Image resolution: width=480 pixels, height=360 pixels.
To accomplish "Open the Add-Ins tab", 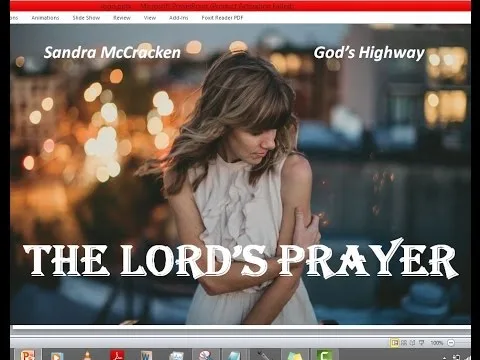I will pos(179,18).
